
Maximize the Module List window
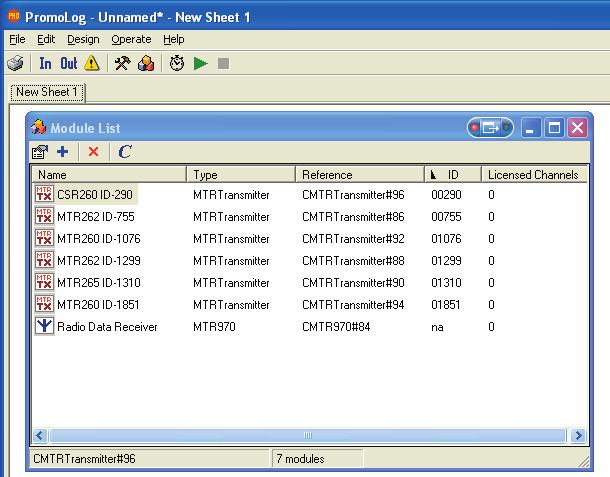554,128
